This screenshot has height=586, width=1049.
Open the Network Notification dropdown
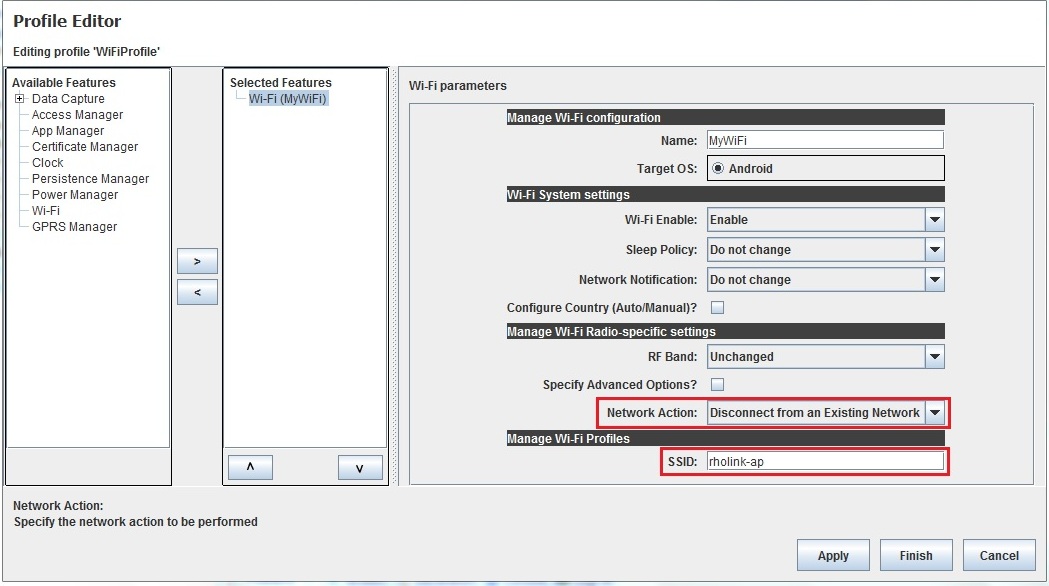(934, 280)
